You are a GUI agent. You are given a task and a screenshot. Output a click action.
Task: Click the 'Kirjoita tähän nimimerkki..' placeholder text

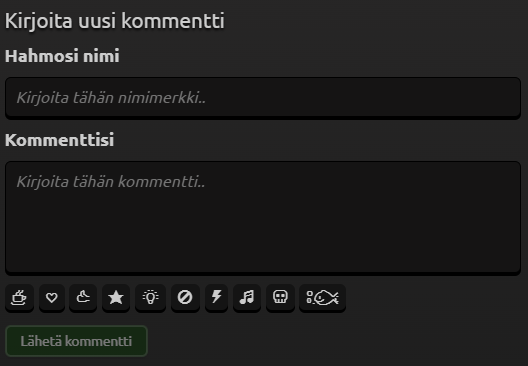pyautogui.click(x=111, y=98)
